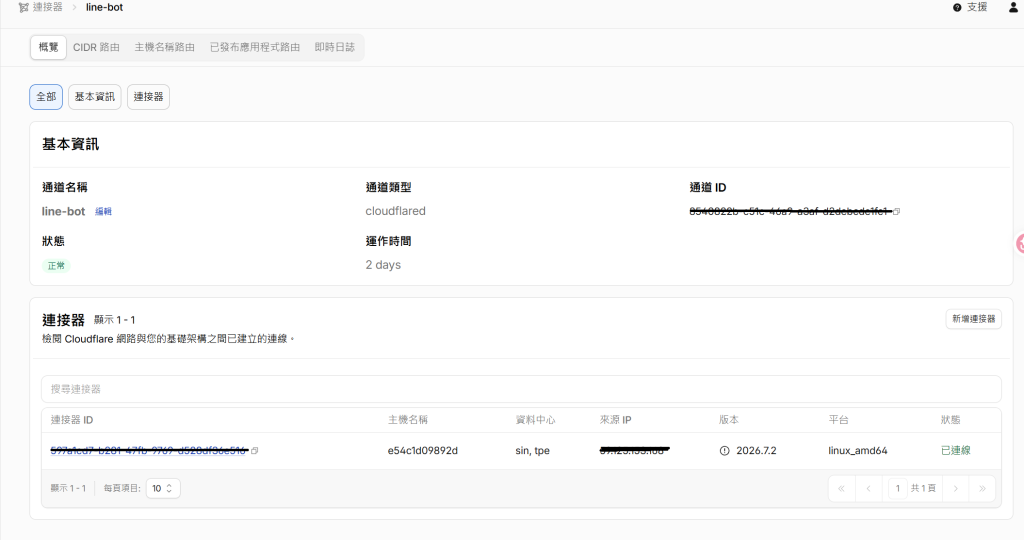
Task: Click the page number 1 field
Action: pyautogui.click(x=897, y=488)
